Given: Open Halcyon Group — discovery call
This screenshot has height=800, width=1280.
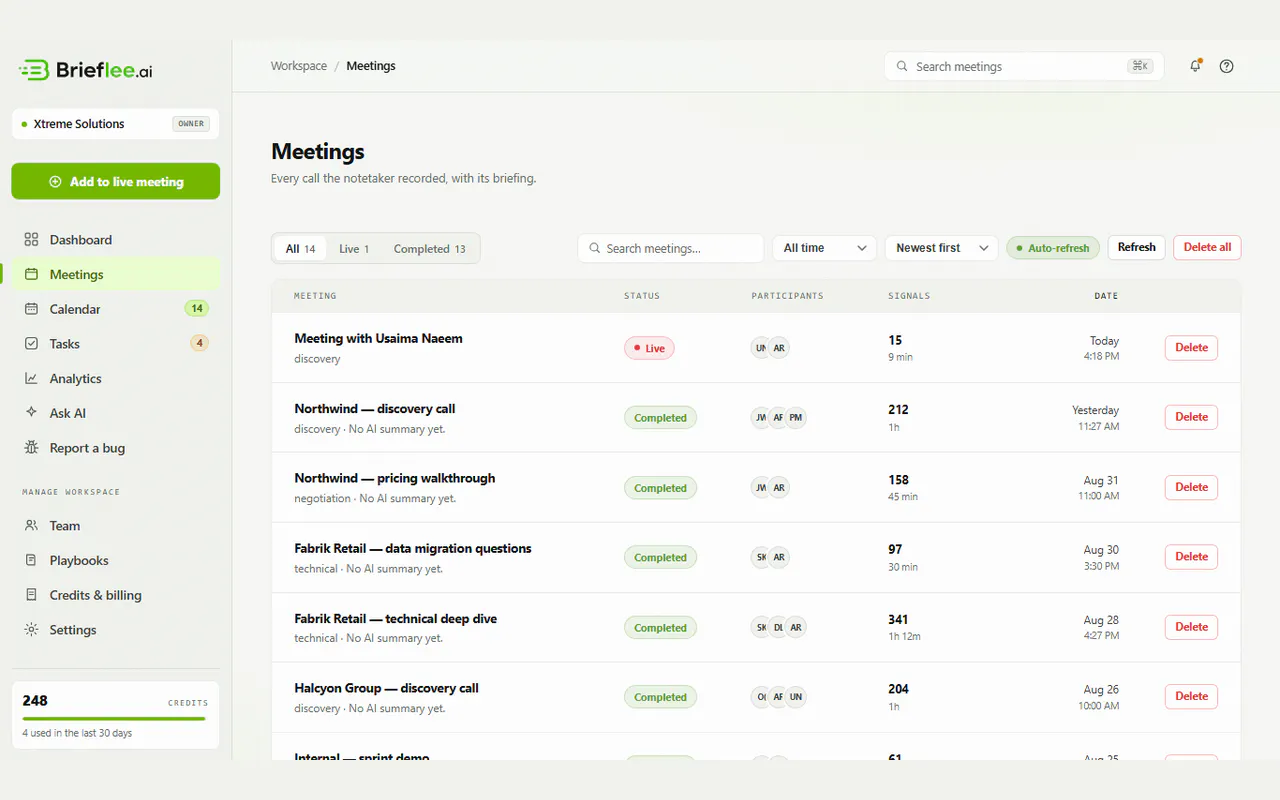Looking at the screenshot, I should [x=386, y=688].
